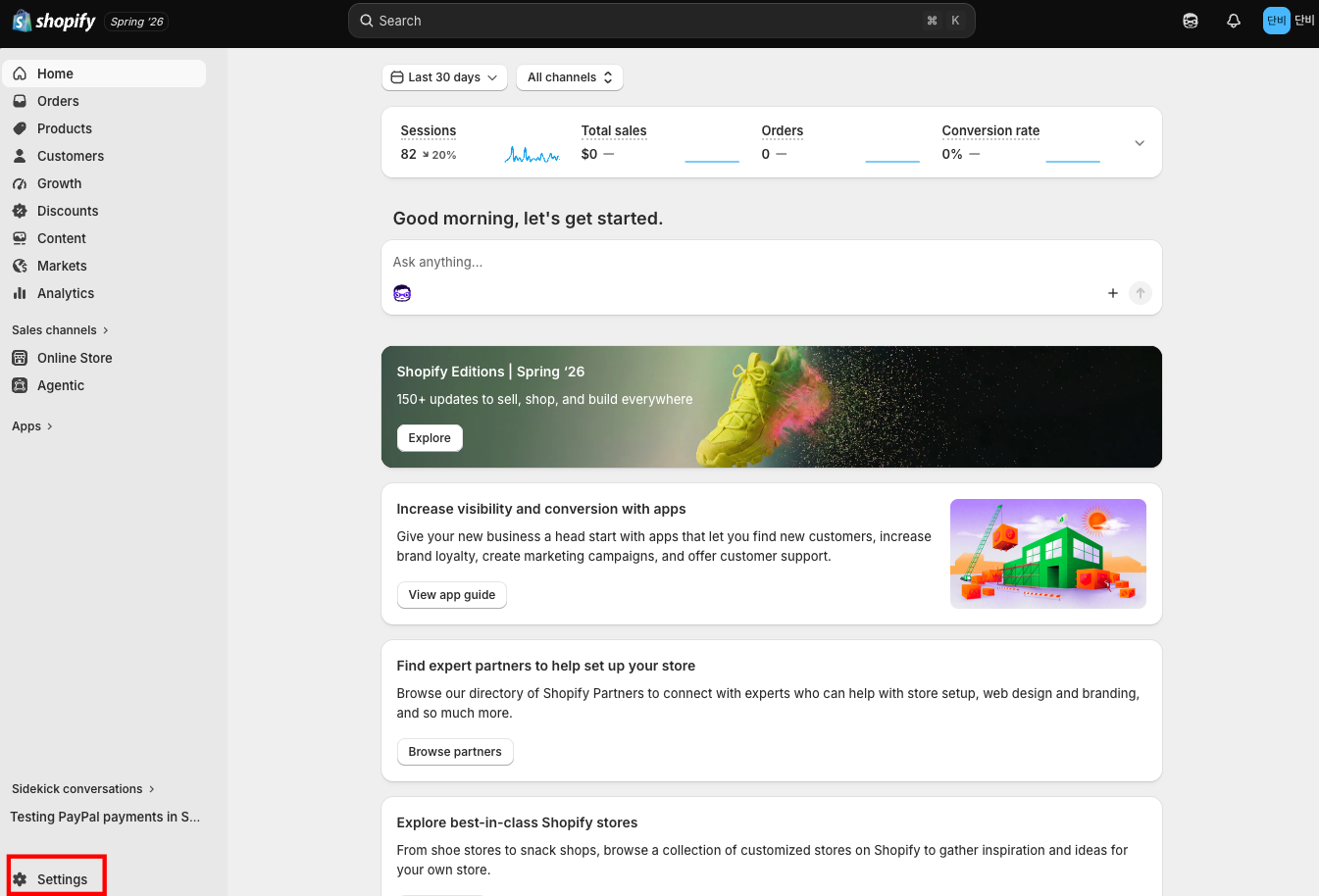1319x896 pixels.
Task: Click the Explore button on the Editions banner
Action: point(430,438)
